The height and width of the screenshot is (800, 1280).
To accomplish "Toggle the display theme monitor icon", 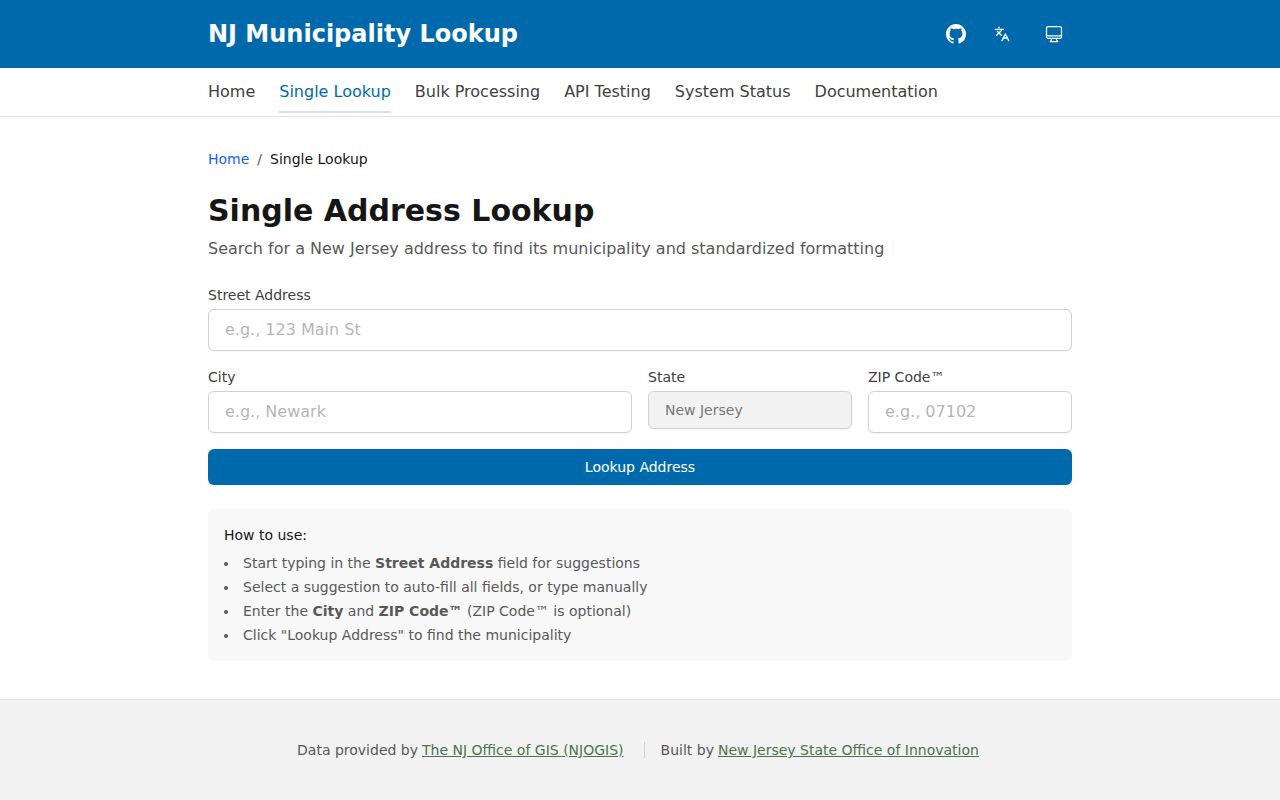I will coord(1054,34).
